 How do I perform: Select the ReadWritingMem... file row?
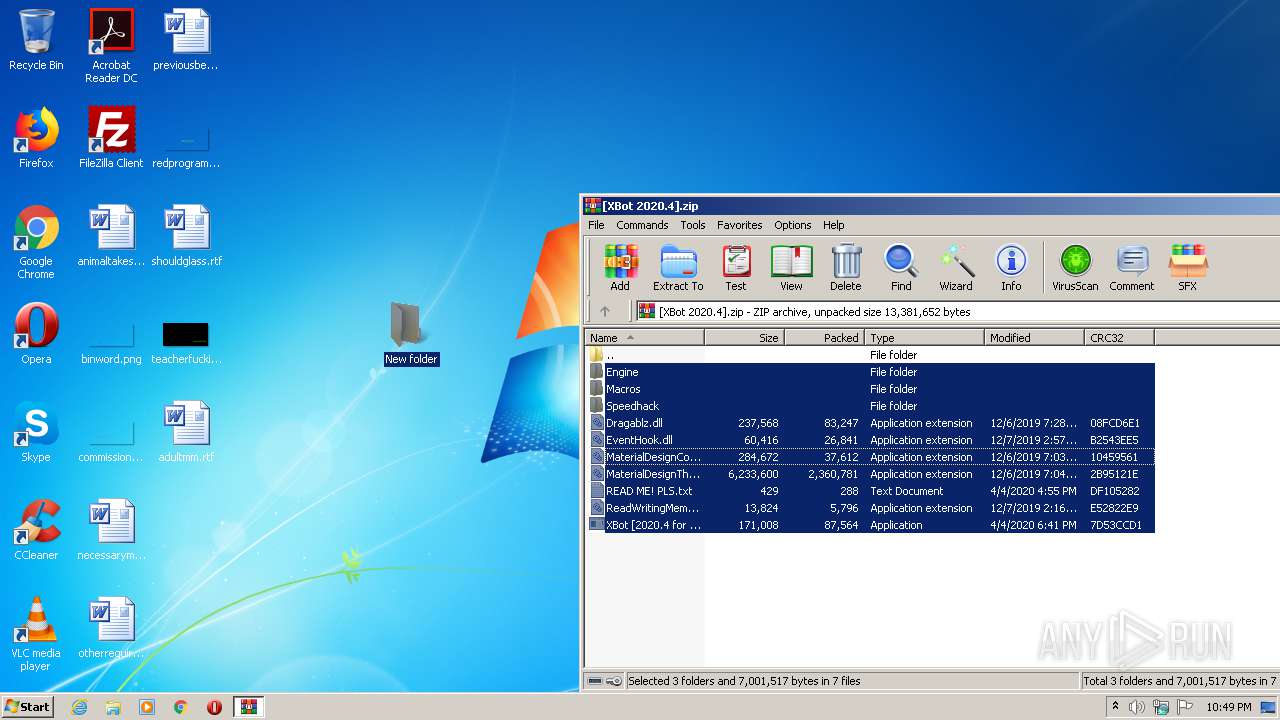(x=870, y=508)
